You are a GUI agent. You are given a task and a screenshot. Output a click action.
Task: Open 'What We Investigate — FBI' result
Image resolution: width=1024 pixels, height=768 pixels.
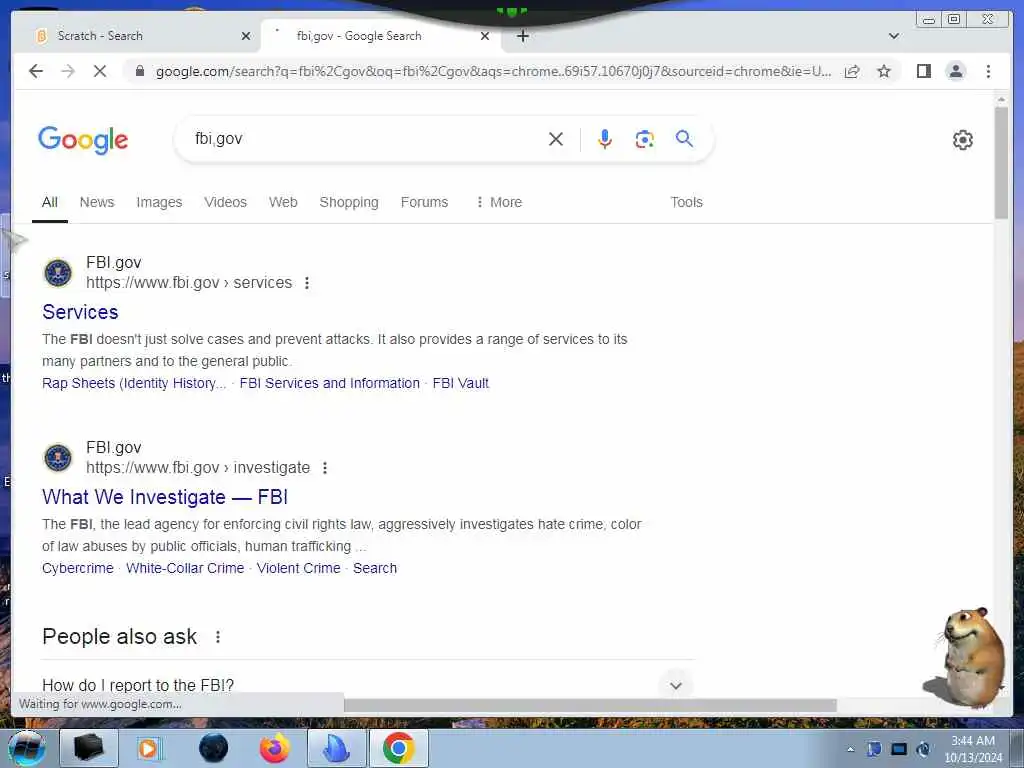point(165,497)
